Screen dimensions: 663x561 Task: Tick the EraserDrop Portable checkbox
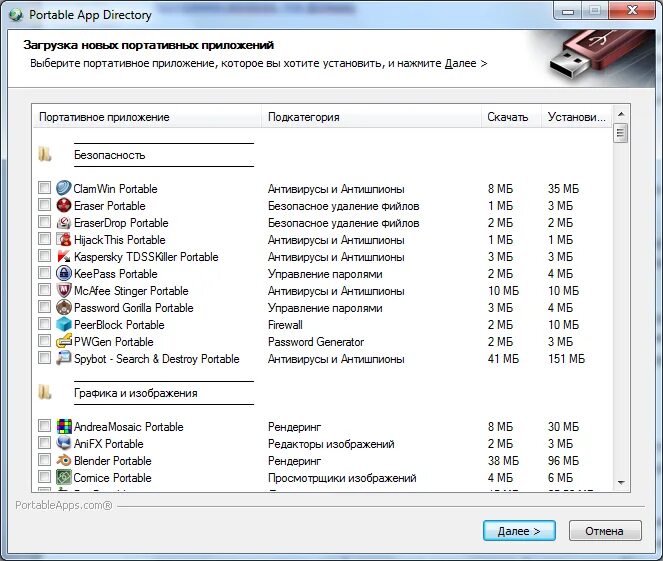[x=44, y=222]
